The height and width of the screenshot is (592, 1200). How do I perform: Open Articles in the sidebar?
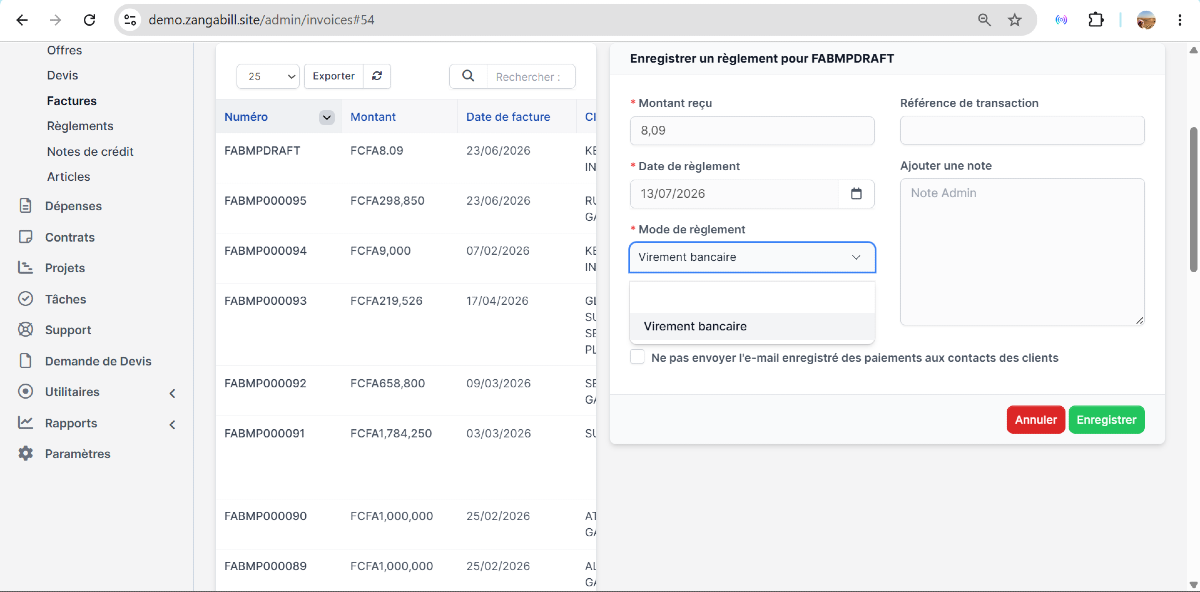click(x=69, y=177)
